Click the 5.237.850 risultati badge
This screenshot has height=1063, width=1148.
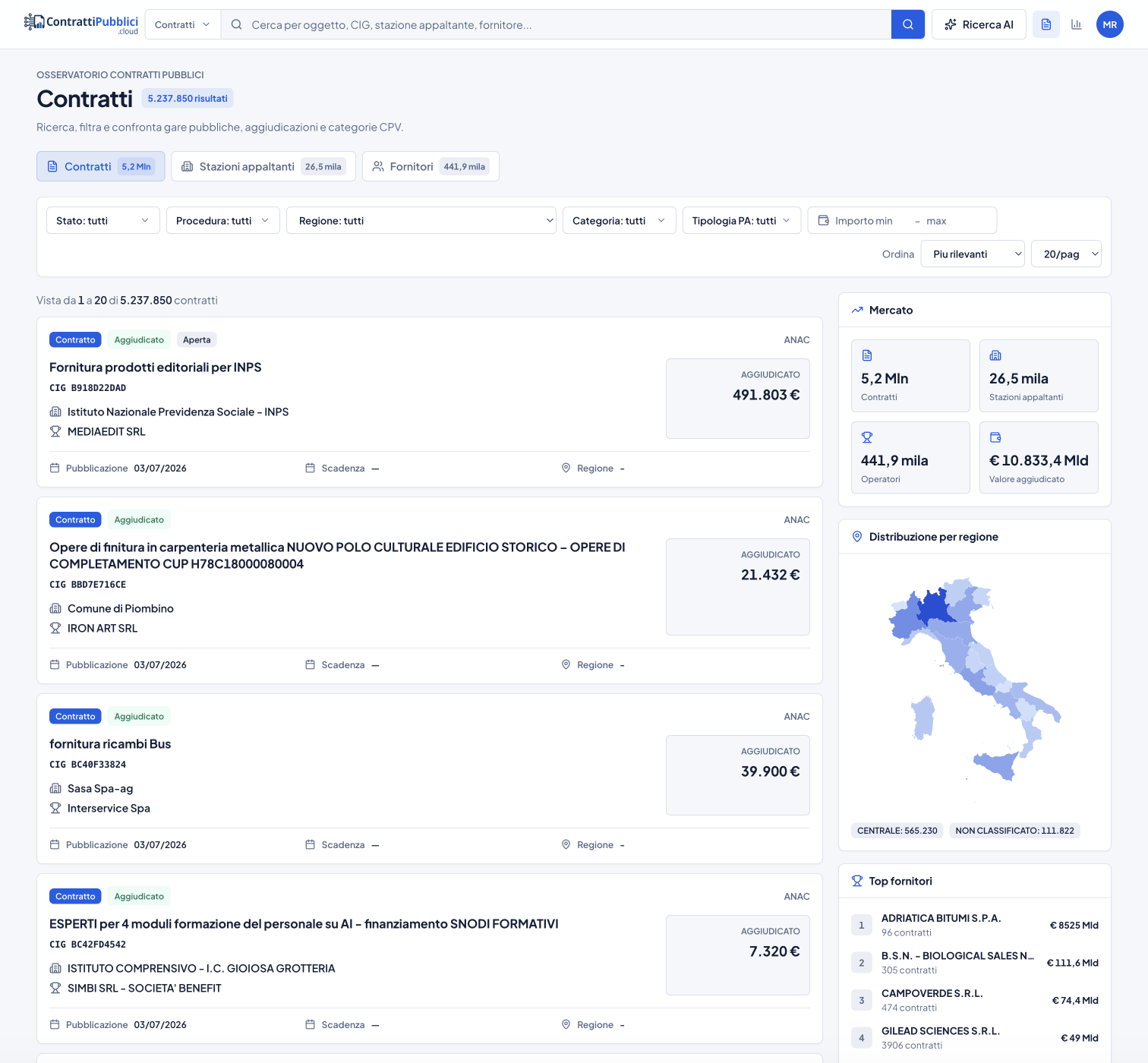click(188, 98)
